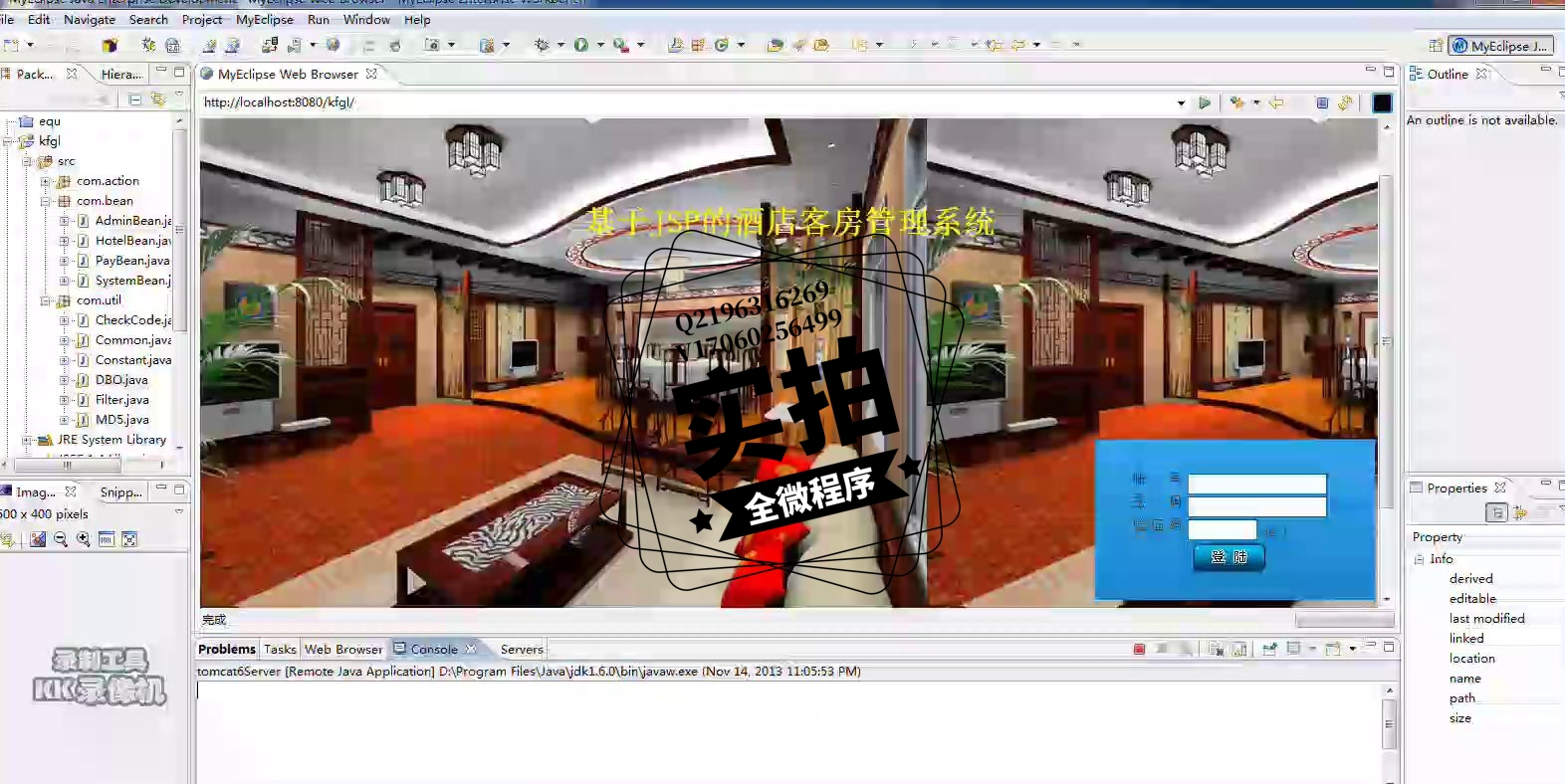Close the MyEclipse Web Browser tab
Viewport: 1565px width, 784px height.
coord(371,74)
